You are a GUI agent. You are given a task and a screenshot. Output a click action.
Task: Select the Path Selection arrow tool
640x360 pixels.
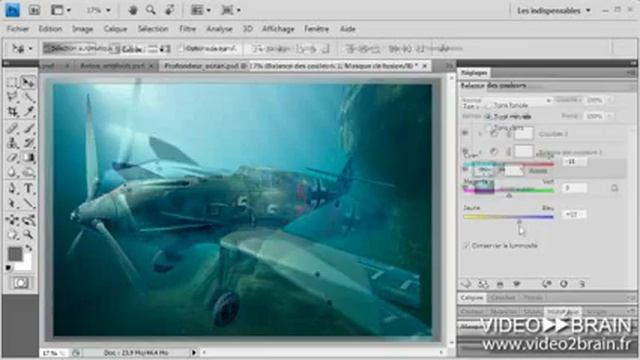coord(12,203)
